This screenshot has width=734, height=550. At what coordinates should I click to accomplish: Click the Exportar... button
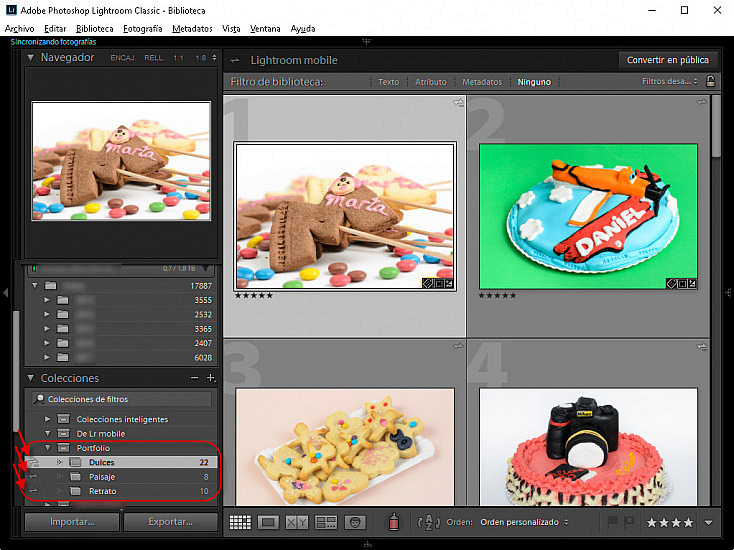point(170,521)
